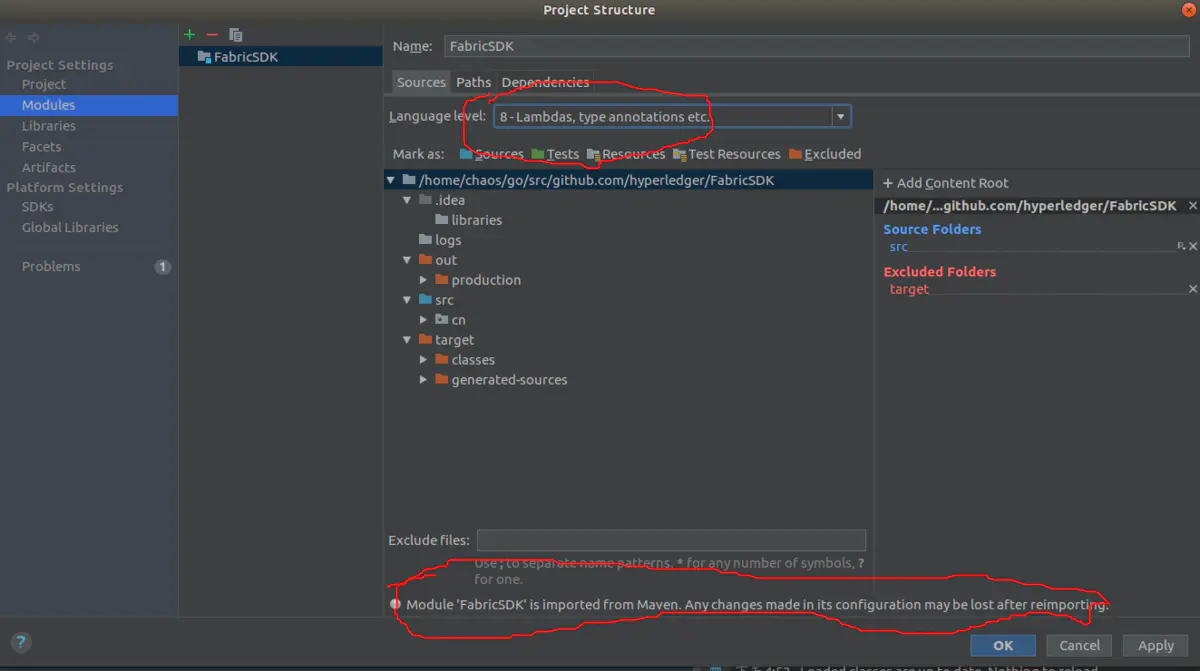This screenshot has height=671, width=1200.
Task: Focus the module Name field
Action: point(816,47)
